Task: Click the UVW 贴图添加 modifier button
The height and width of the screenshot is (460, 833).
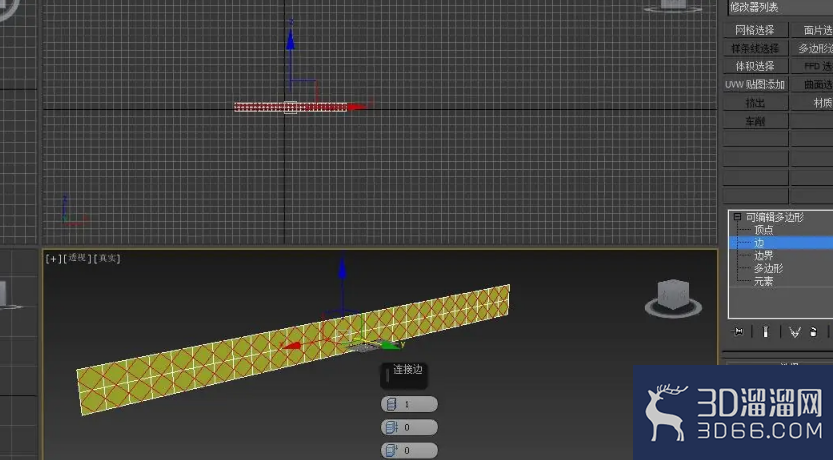Action: (x=755, y=84)
